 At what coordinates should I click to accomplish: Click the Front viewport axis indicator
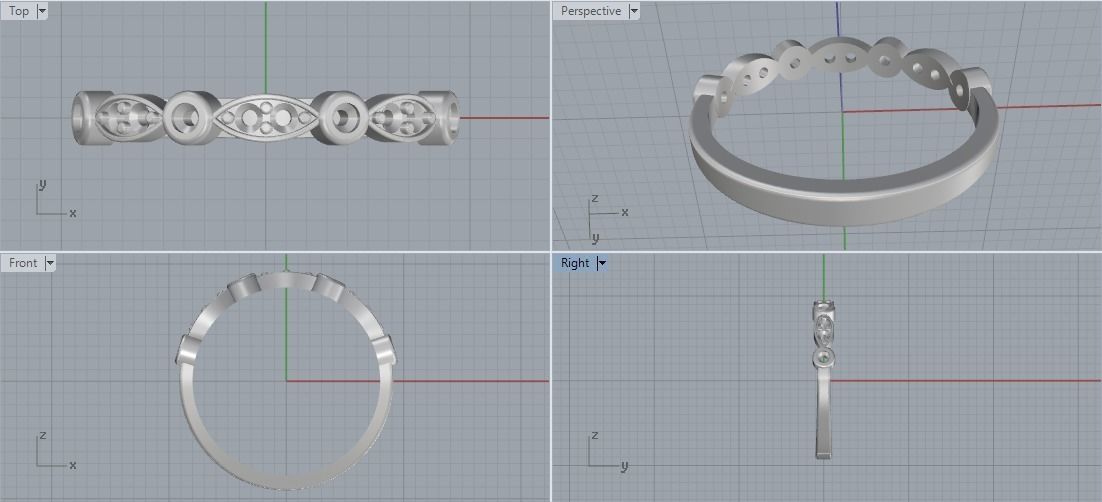click(55, 451)
